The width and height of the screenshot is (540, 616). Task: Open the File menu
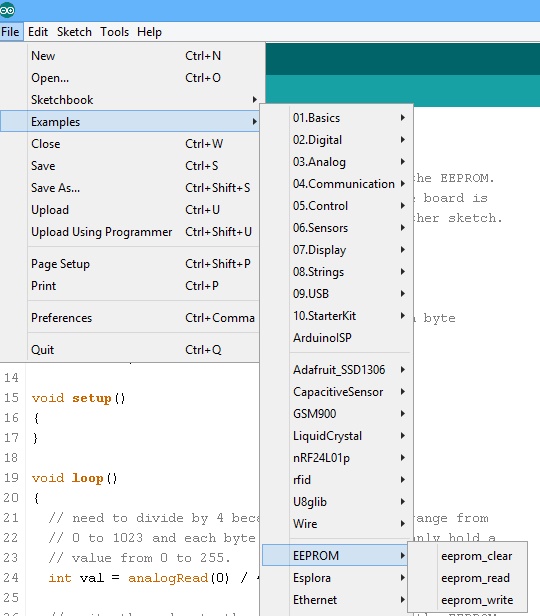pos(10,32)
